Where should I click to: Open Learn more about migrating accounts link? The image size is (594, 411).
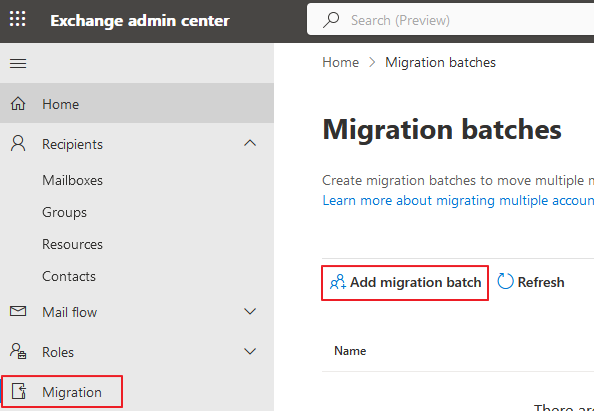pos(458,200)
